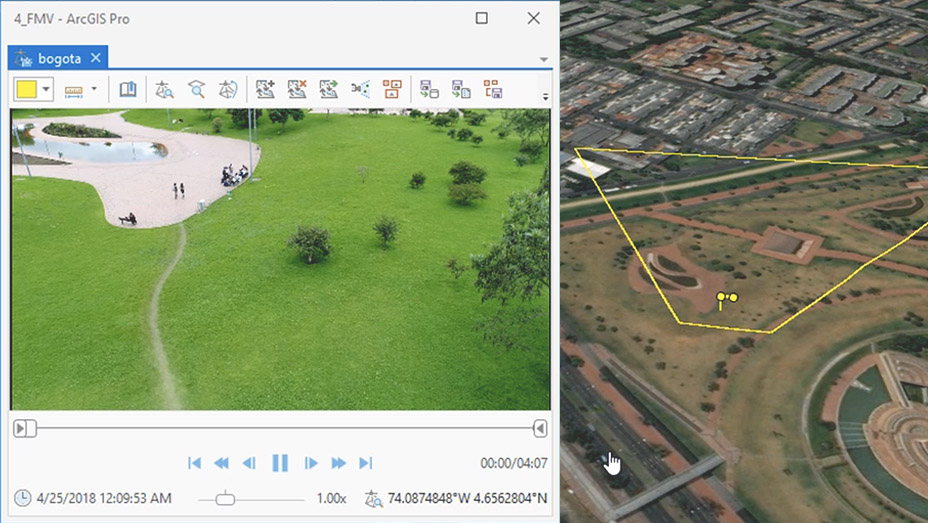The width and height of the screenshot is (928, 523).
Task: Click the orange stacked frames icon
Action: (392, 89)
